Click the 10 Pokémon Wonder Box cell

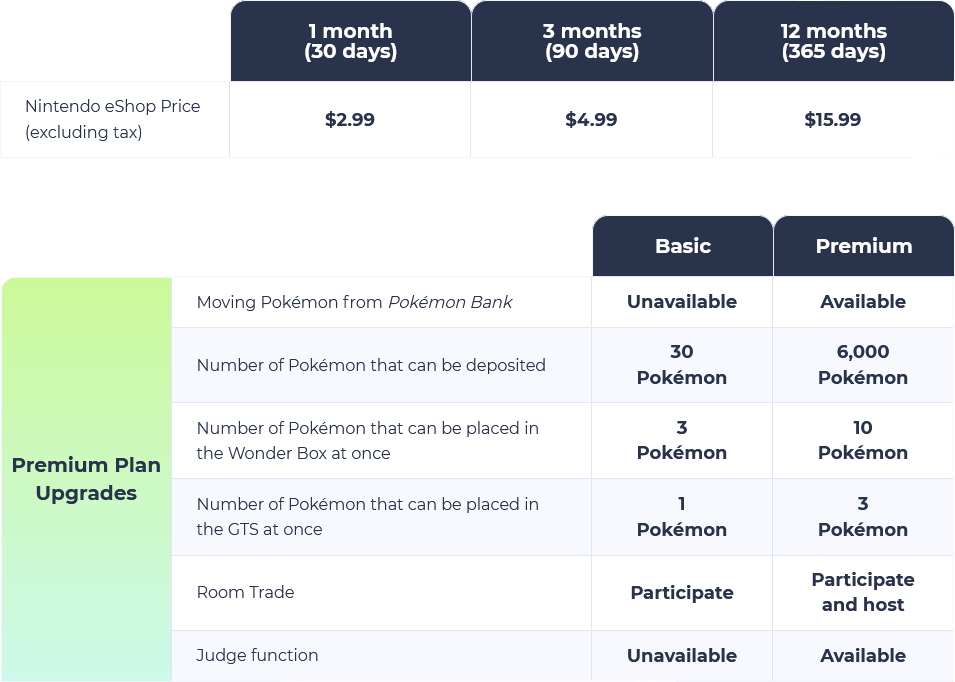pyautogui.click(x=863, y=441)
